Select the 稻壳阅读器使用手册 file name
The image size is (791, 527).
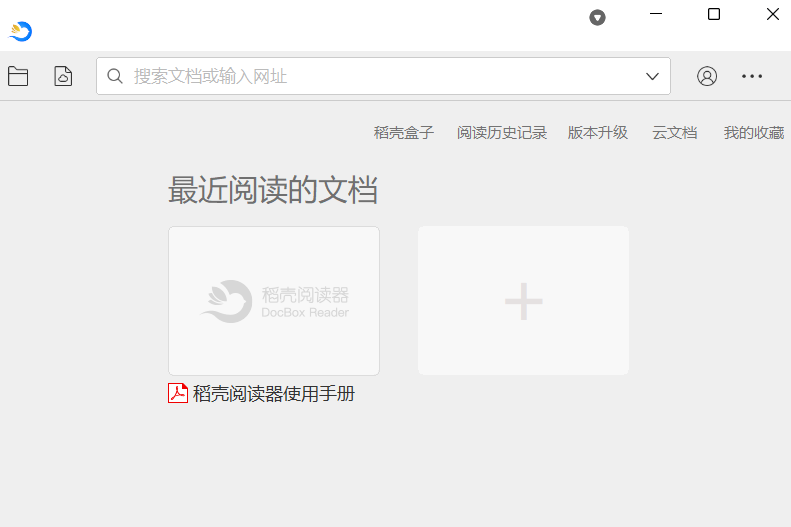[274, 394]
